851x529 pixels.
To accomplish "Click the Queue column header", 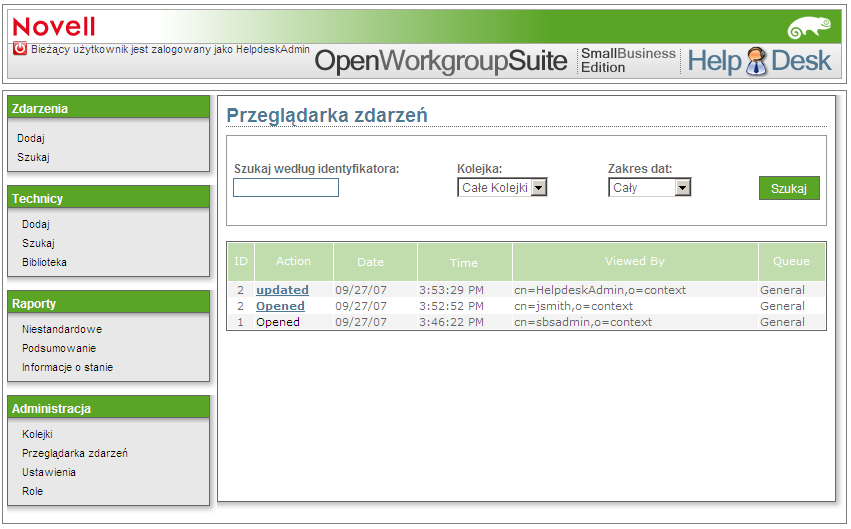I will coord(791,262).
